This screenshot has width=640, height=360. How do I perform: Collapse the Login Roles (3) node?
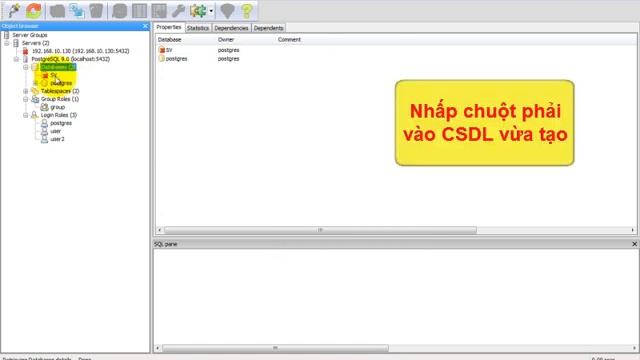click(26, 115)
